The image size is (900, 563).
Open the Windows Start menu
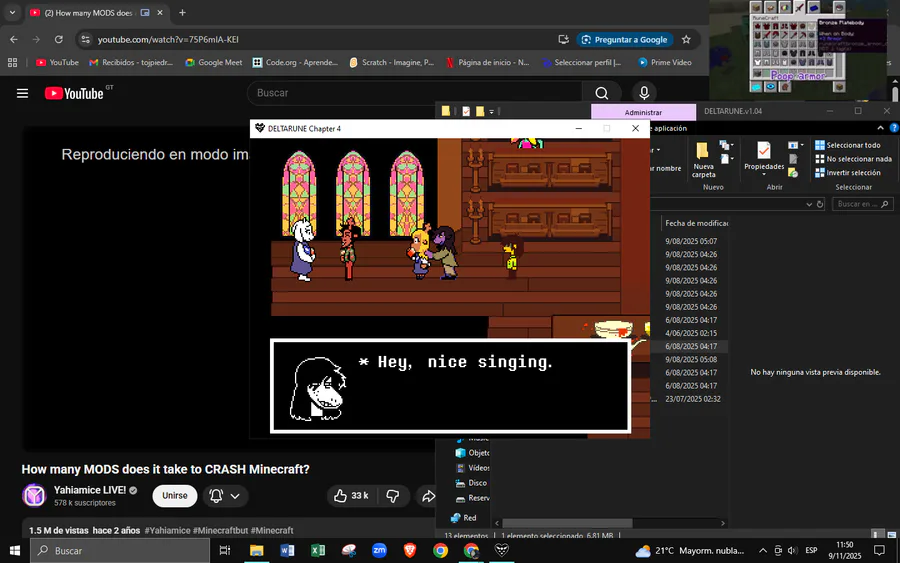pyautogui.click(x=15, y=551)
